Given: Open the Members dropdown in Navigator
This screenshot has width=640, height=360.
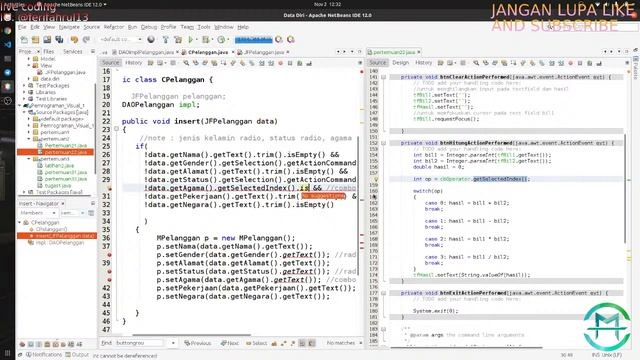Looking at the screenshot, I should pos(38,213).
